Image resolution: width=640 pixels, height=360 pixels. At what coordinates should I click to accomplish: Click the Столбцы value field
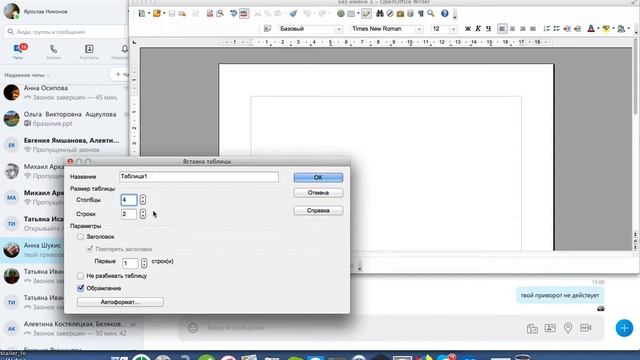click(x=129, y=200)
